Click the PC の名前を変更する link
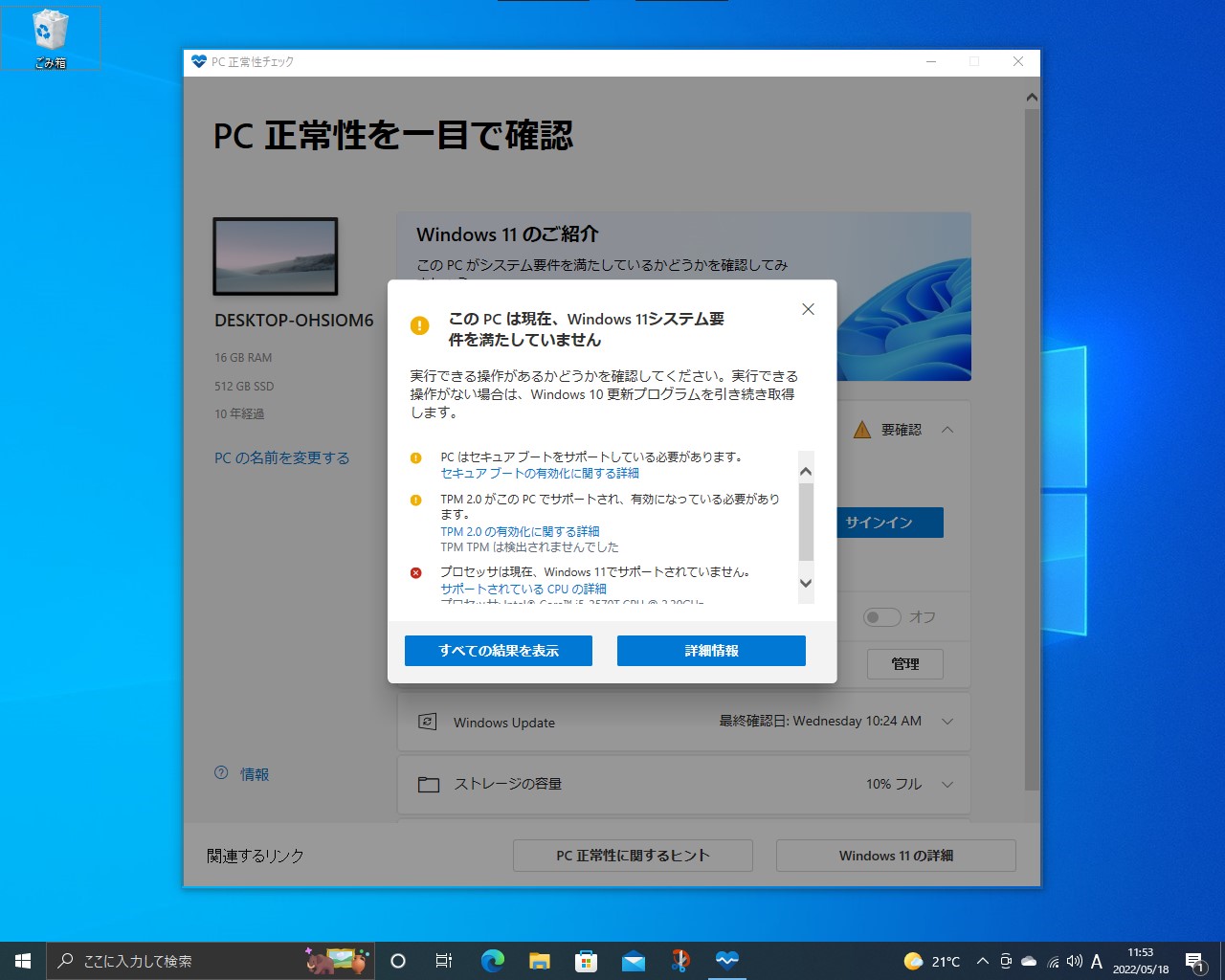The width and height of the screenshot is (1225, 980). click(x=281, y=457)
